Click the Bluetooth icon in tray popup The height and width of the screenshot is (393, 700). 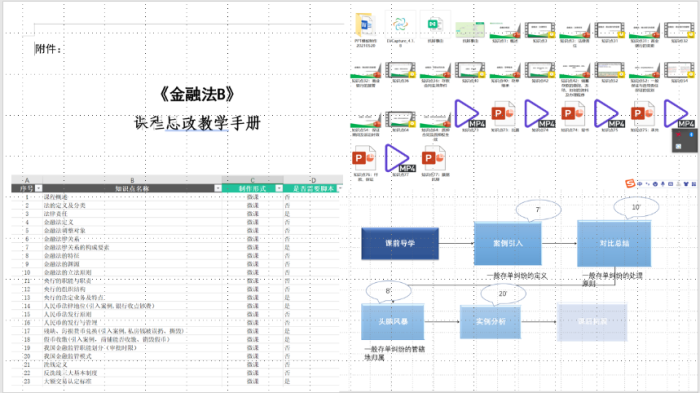click(x=691, y=134)
